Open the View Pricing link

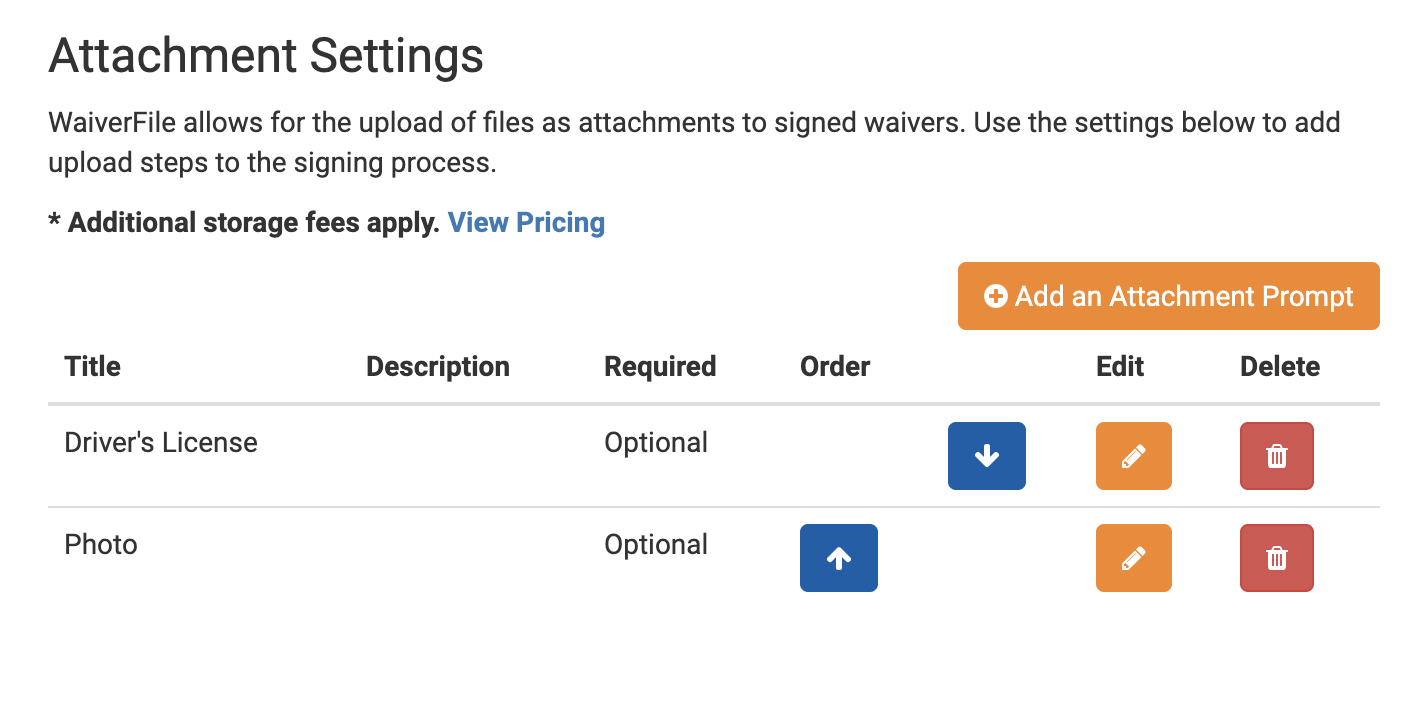(526, 222)
